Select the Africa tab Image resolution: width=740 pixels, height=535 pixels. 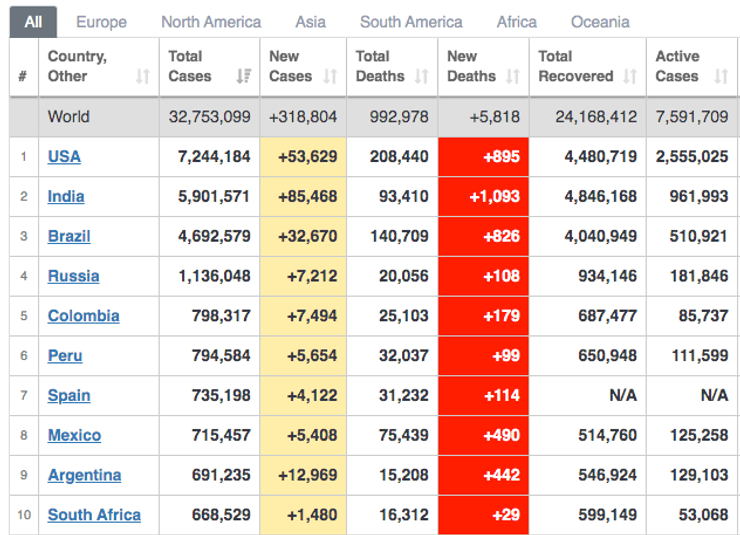(516, 22)
